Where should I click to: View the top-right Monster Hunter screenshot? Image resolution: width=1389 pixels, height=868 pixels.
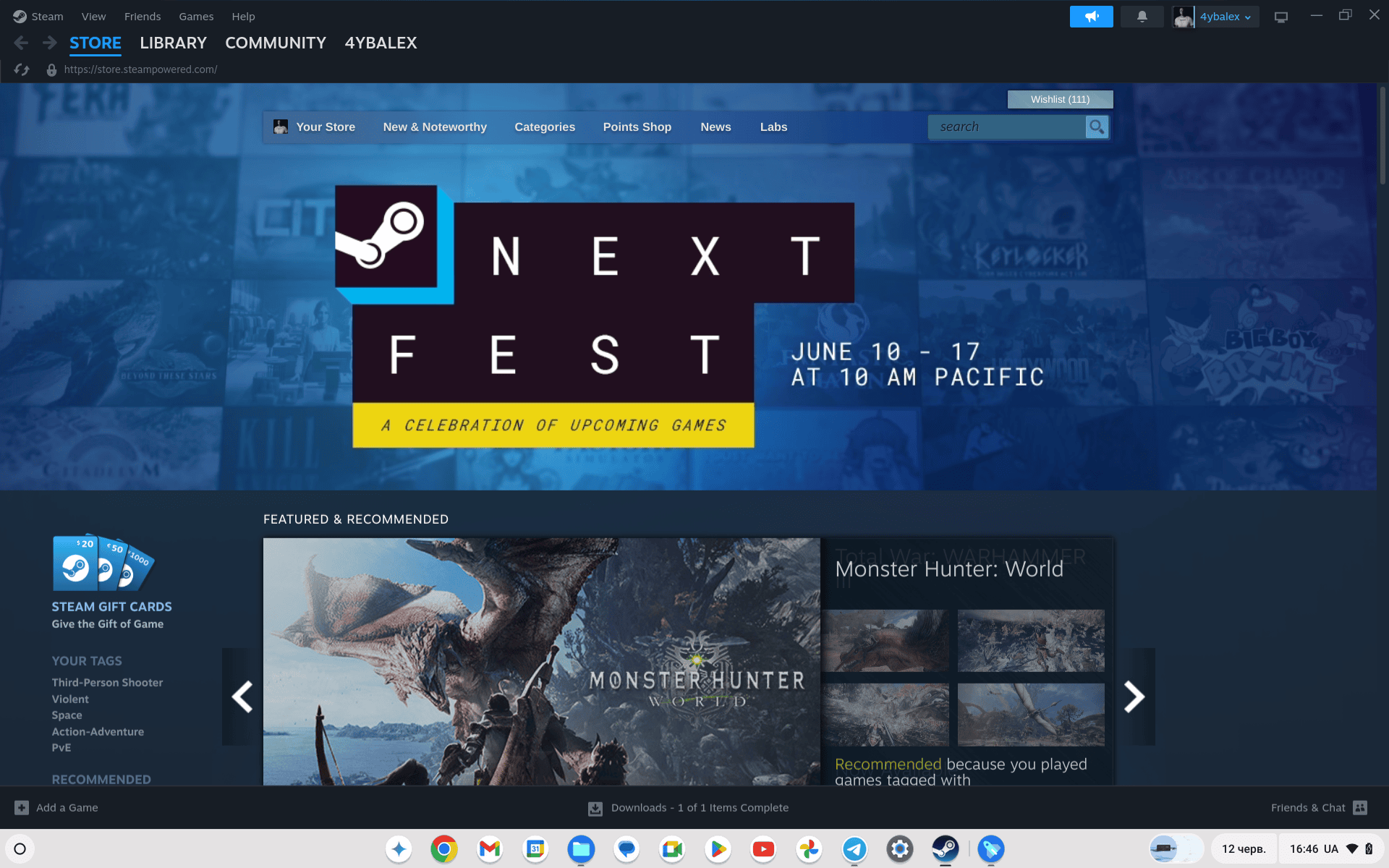tap(1031, 640)
